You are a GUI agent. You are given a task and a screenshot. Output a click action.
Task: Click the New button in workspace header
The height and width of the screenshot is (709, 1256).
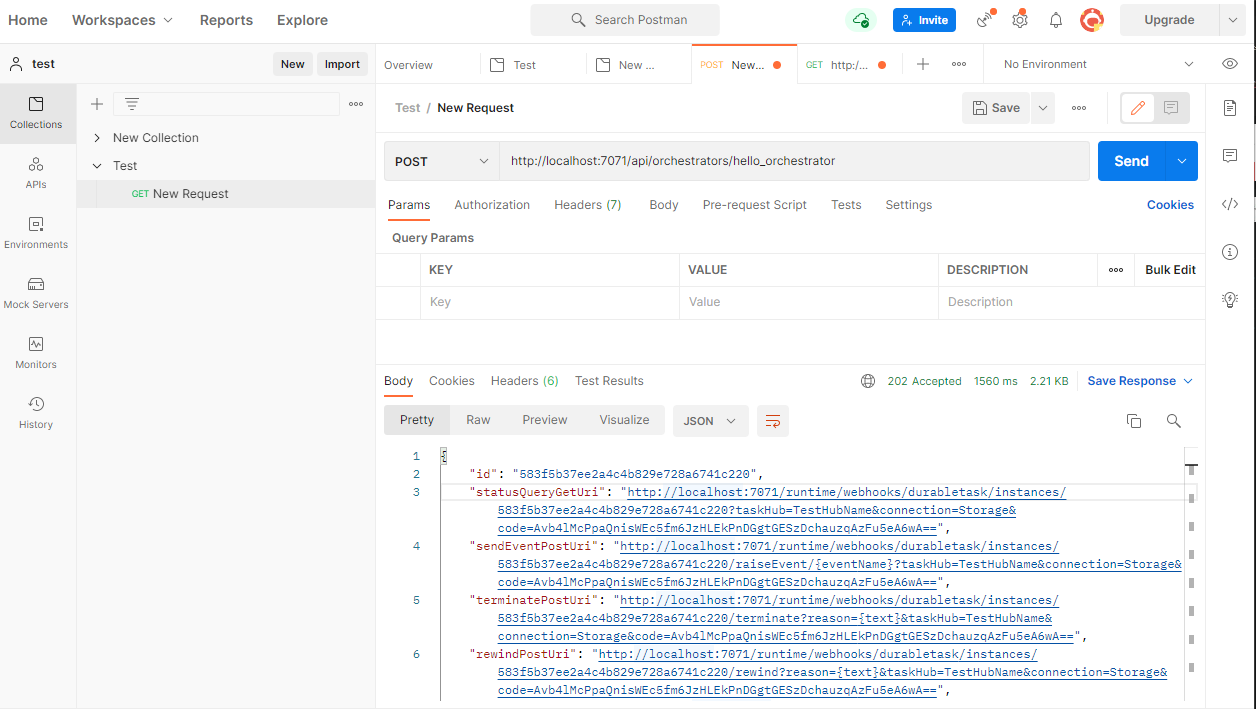[x=293, y=64]
